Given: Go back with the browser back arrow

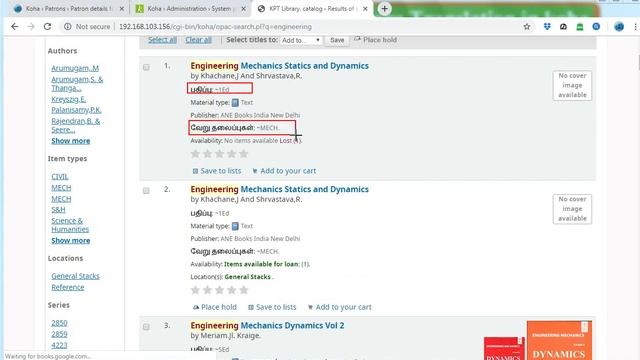Looking at the screenshot, I should click(15, 27).
